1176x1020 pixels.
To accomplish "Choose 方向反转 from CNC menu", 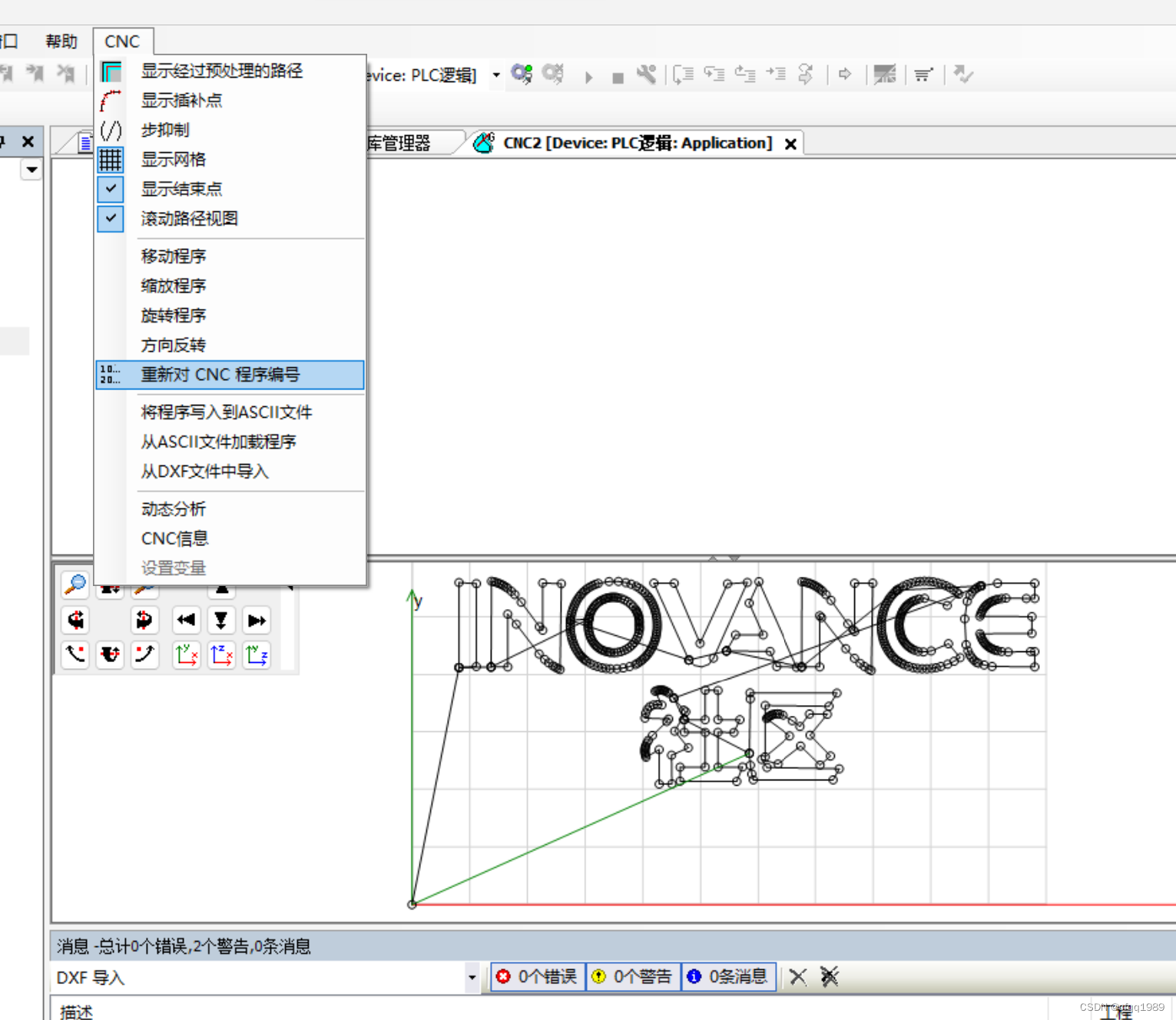I will [x=230, y=345].
